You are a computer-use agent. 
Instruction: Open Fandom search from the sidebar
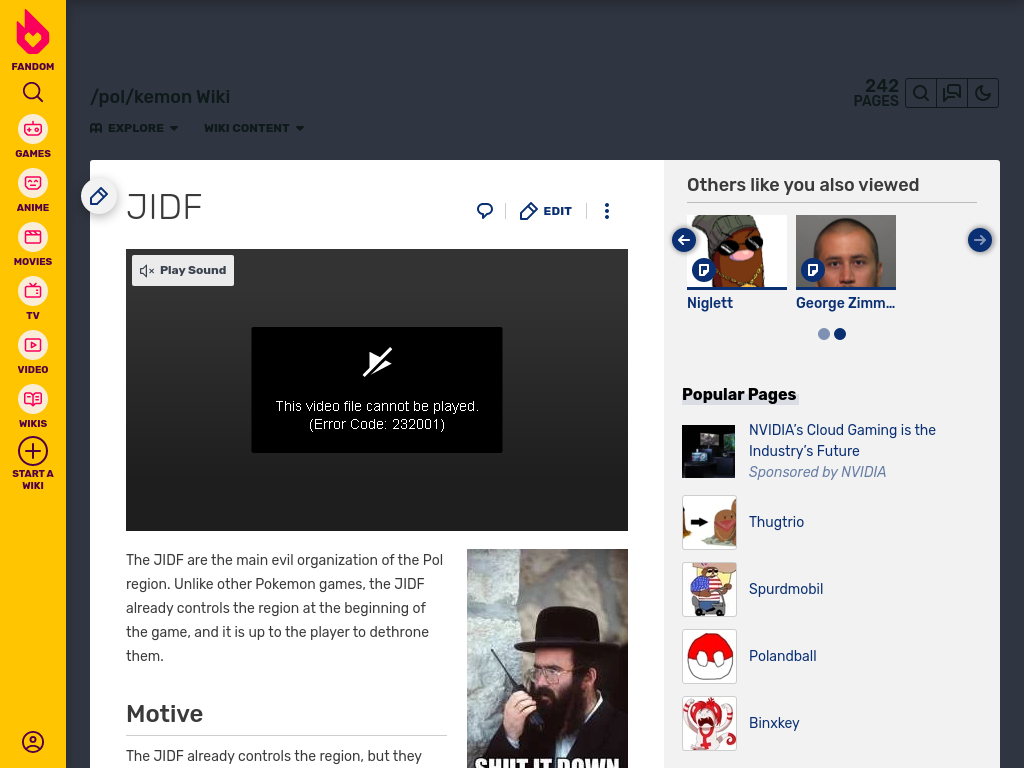[x=33, y=92]
